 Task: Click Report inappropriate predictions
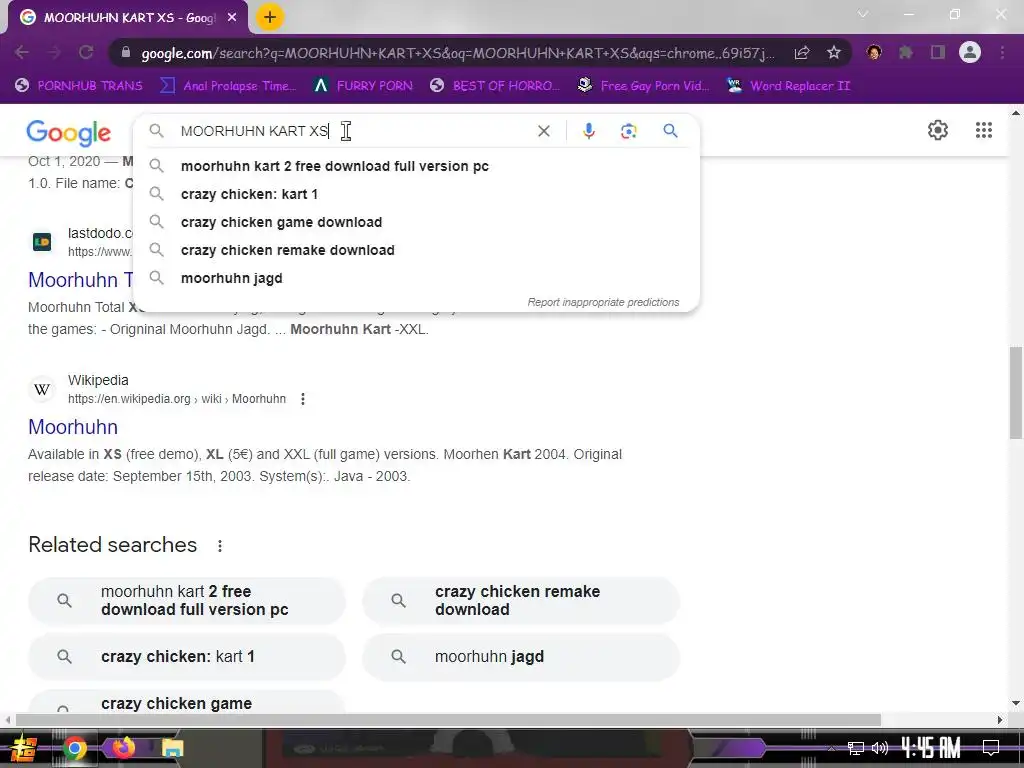tap(603, 302)
